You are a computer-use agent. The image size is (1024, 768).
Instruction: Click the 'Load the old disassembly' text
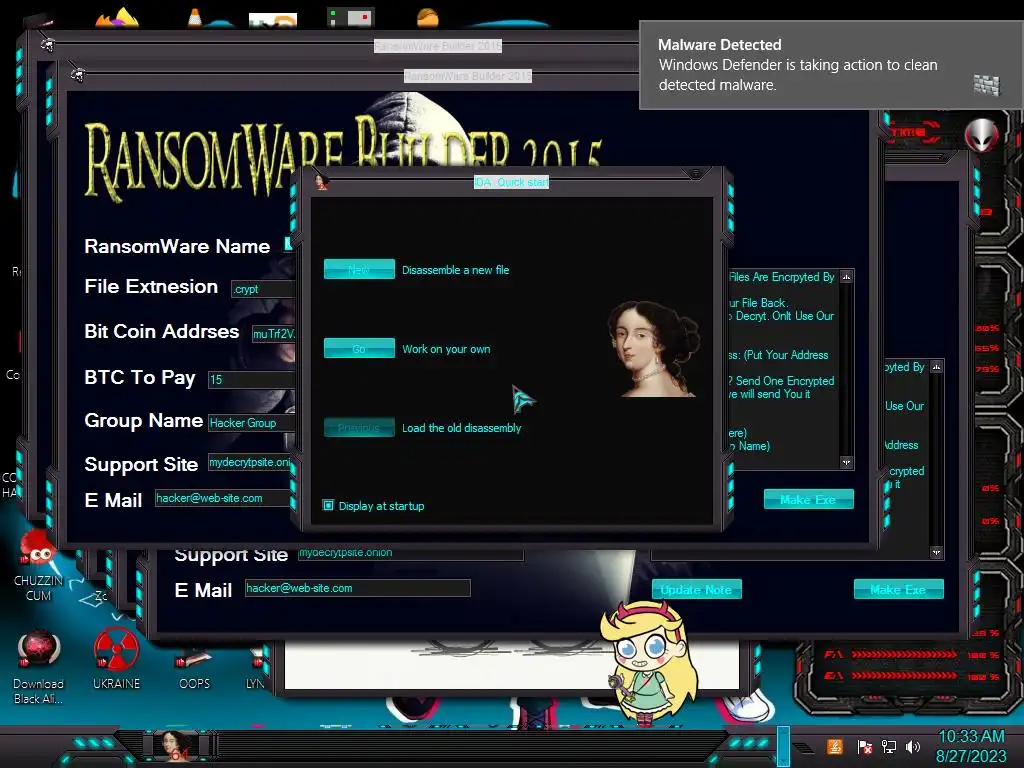pyautogui.click(x=461, y=428)
